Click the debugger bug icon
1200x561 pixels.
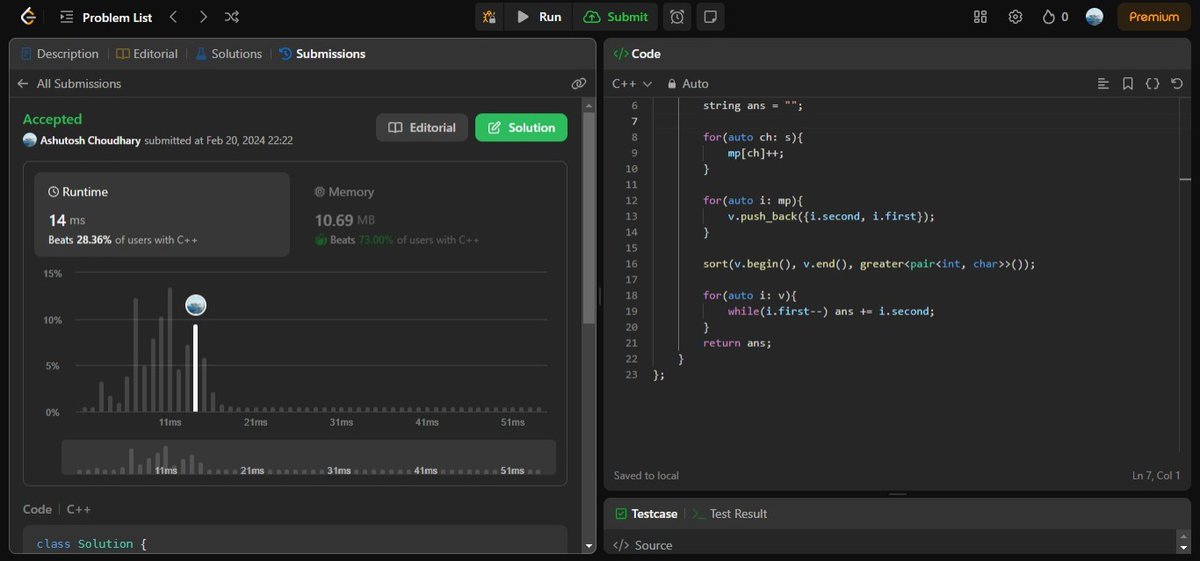[489, 17]
